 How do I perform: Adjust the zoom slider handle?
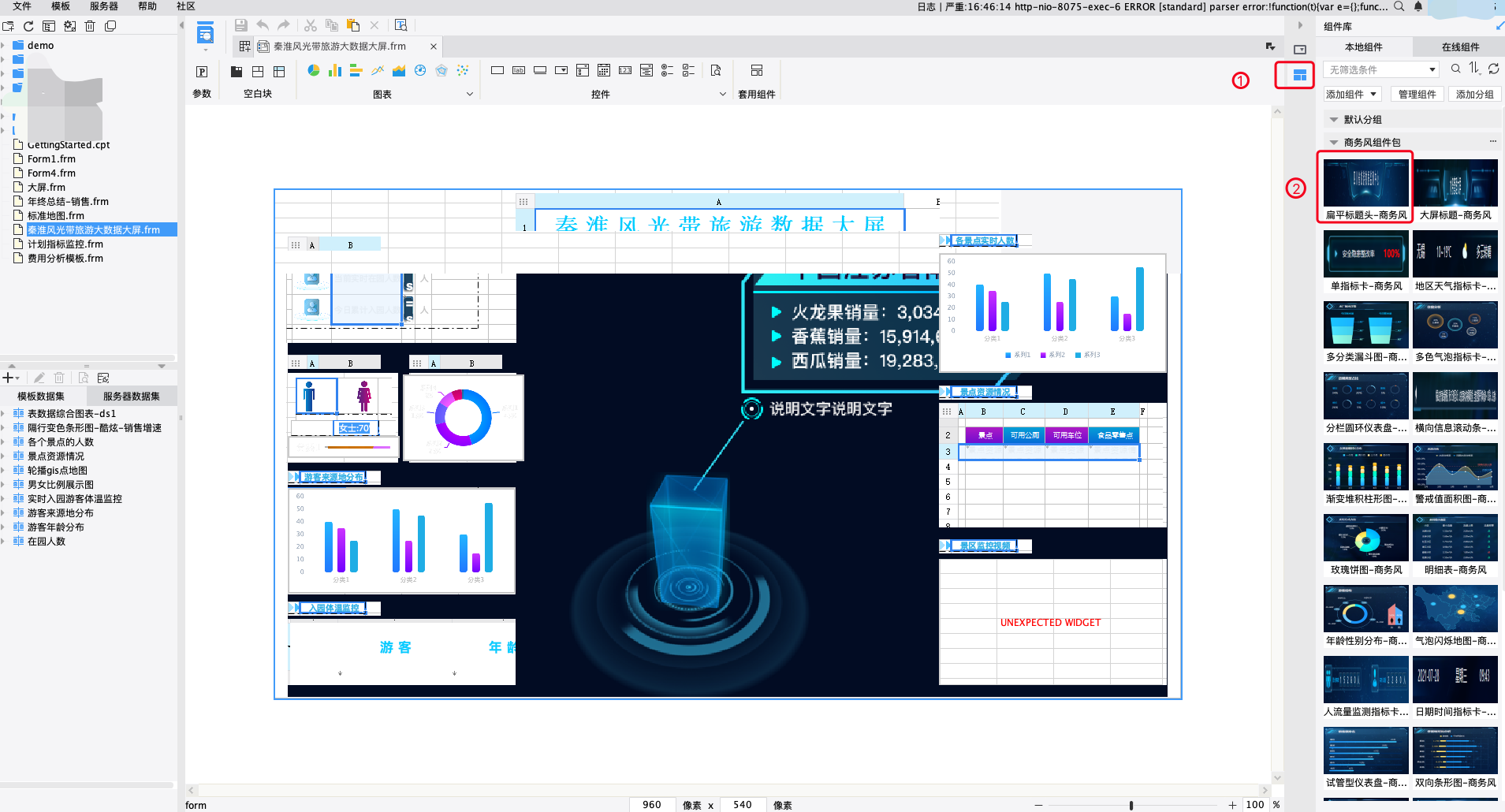click(1131, 805)
